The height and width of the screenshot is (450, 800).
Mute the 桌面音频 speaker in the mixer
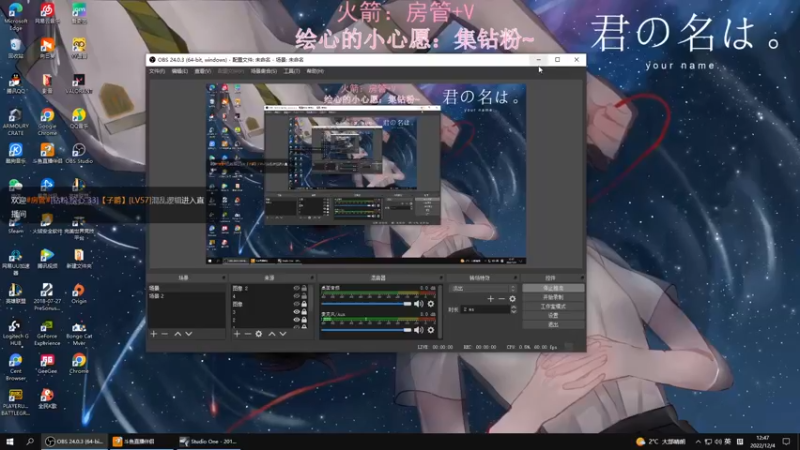419,304
